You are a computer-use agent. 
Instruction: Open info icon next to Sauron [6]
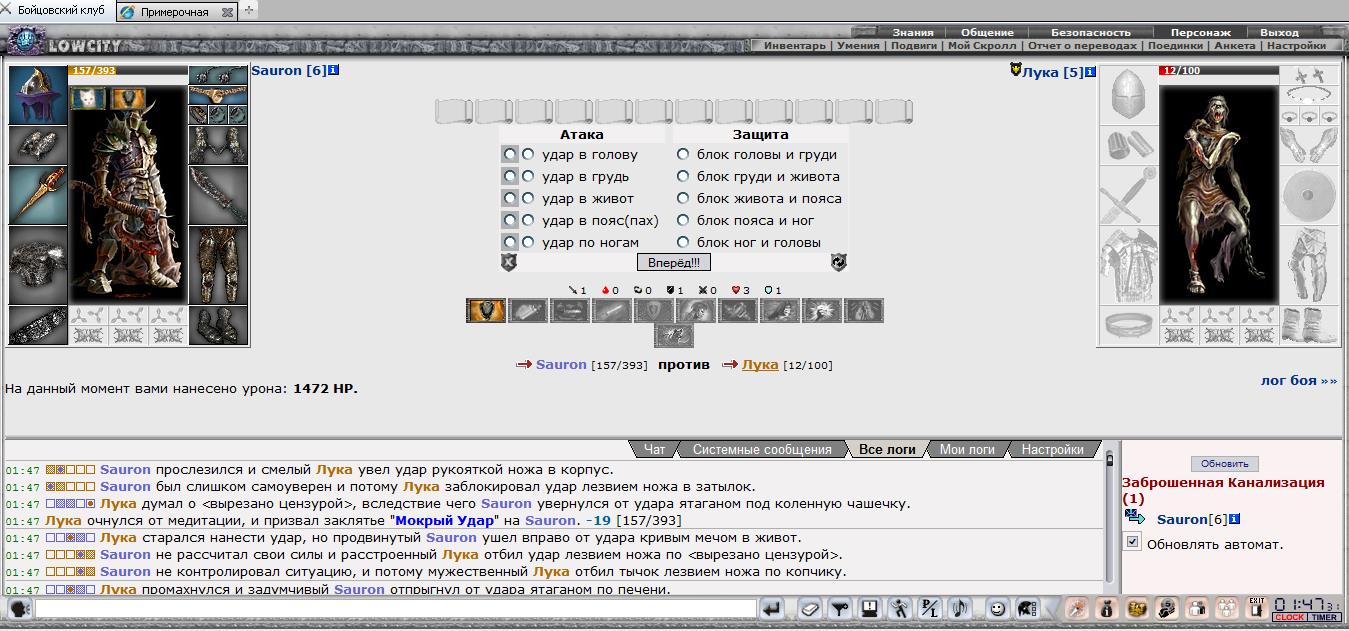(334, 70)
